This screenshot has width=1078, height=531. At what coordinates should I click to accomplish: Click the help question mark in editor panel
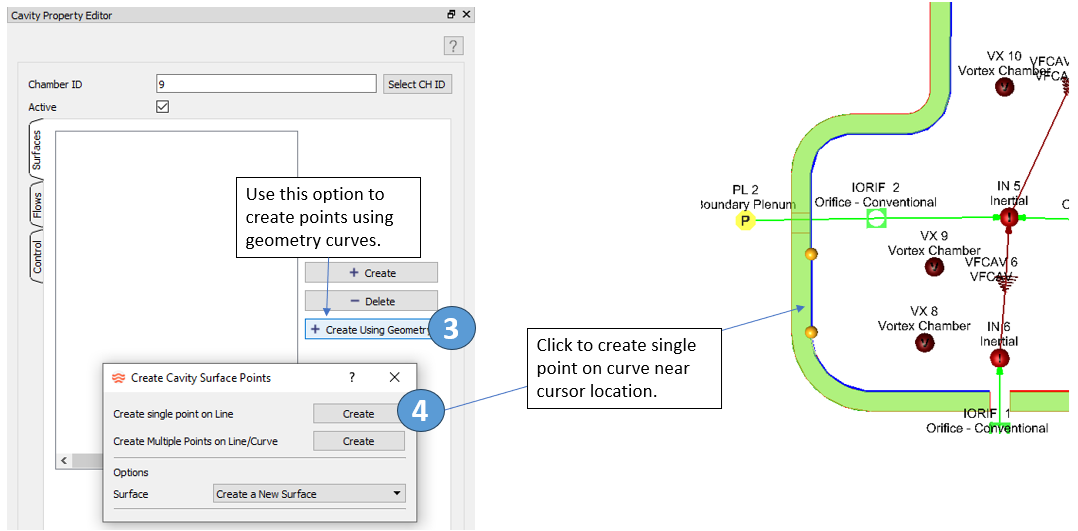point(453,46)
